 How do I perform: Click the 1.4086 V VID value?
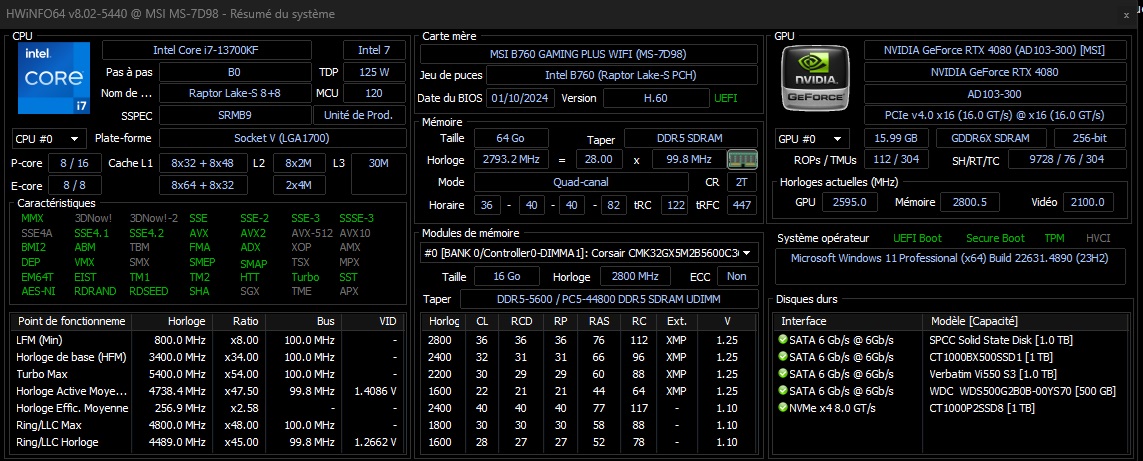point(375,391)
